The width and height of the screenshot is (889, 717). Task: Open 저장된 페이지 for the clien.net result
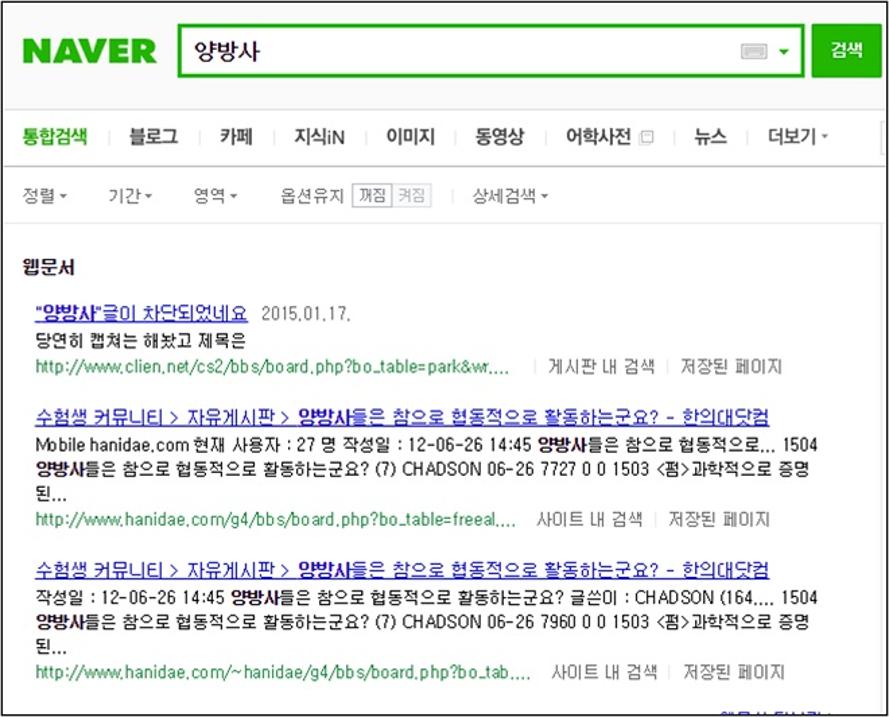731,367
